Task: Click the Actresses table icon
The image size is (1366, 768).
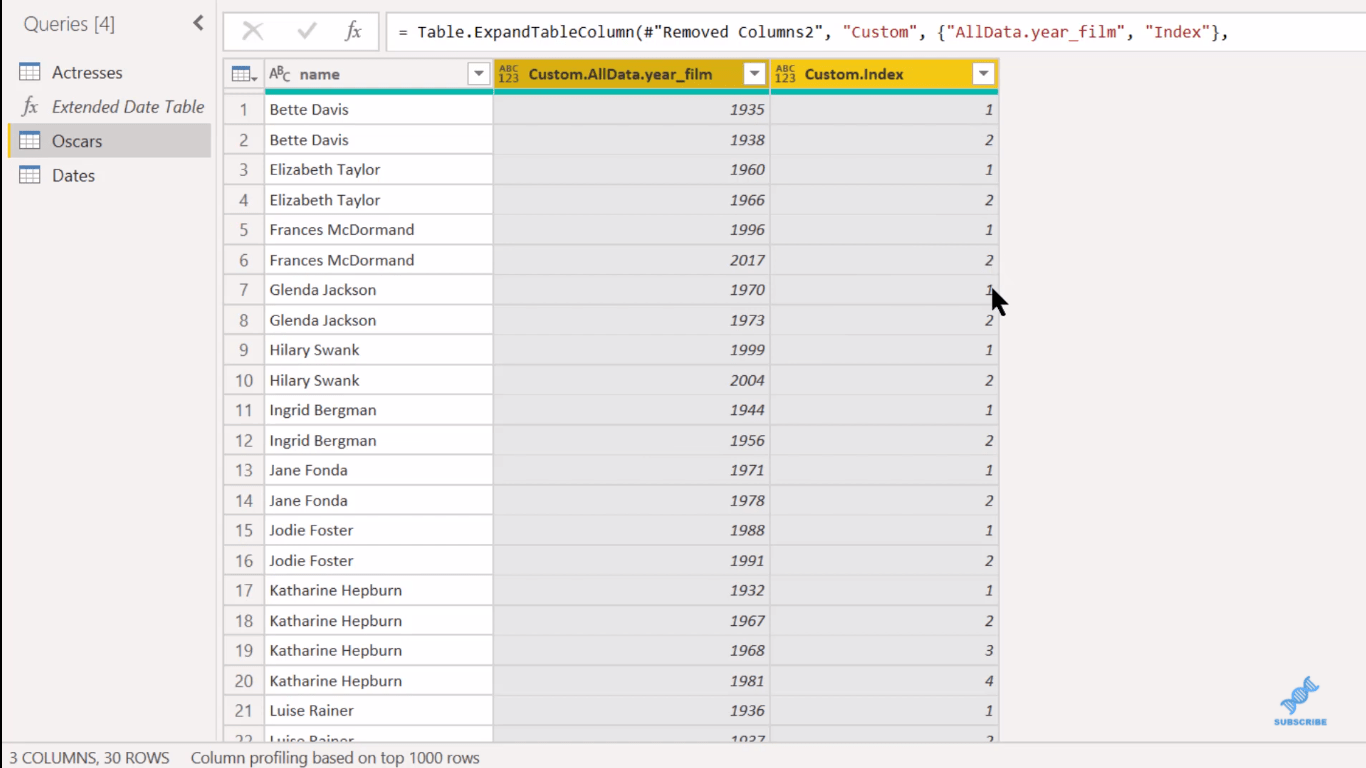Action: click(30, 72)
